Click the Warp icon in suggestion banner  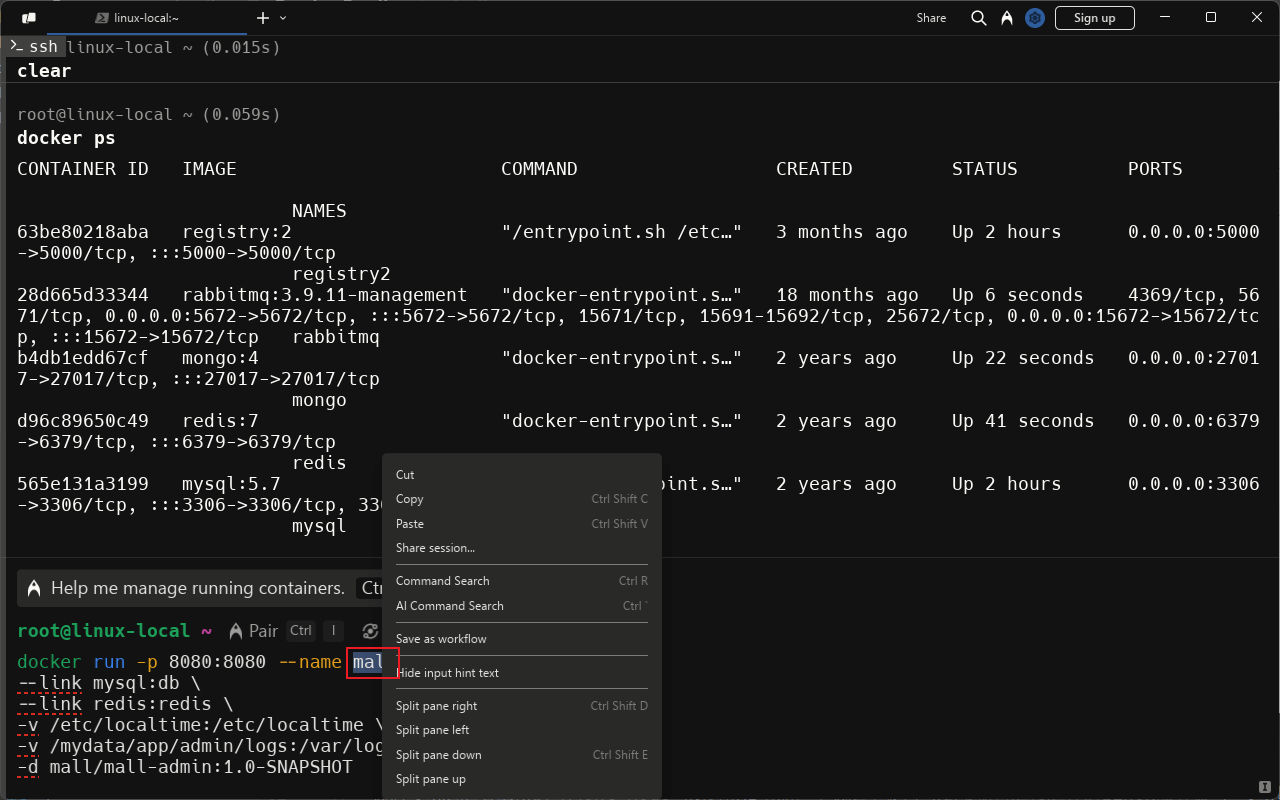[x=34, y=589]
